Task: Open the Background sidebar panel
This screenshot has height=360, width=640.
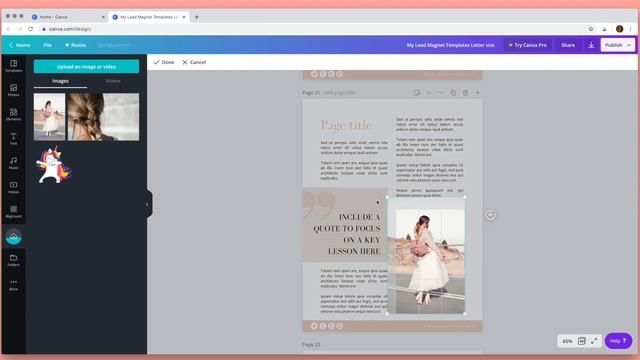Action: coord(13,211)
